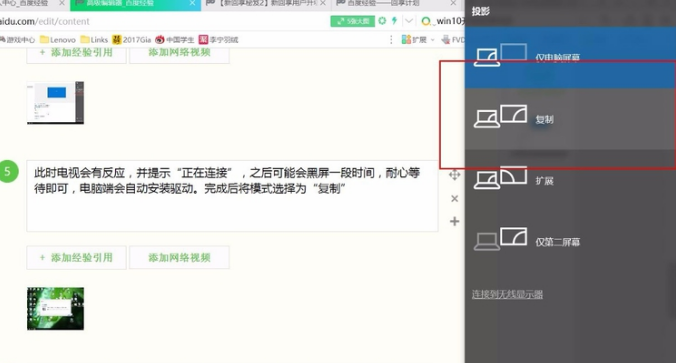Close the 百度经验——回享计划 tab
676x363 pixels.
(453, 3)
